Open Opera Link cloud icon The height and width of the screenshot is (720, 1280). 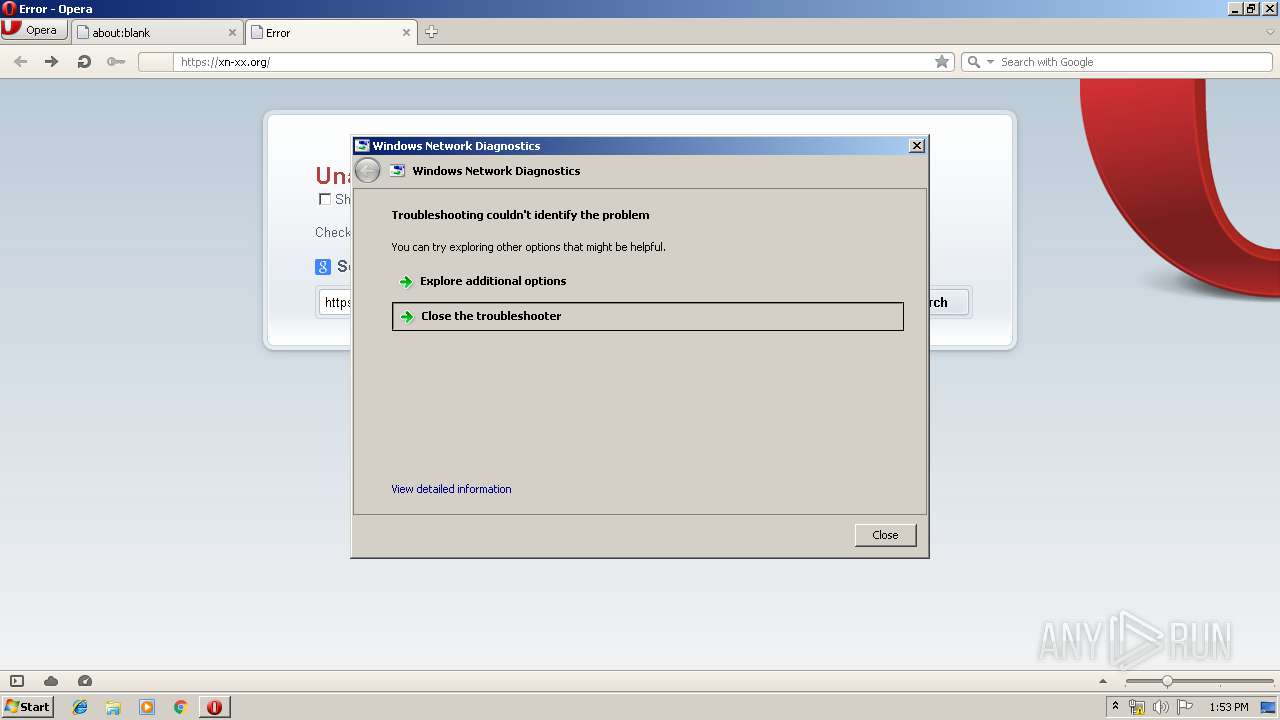[x=51, y=681]
